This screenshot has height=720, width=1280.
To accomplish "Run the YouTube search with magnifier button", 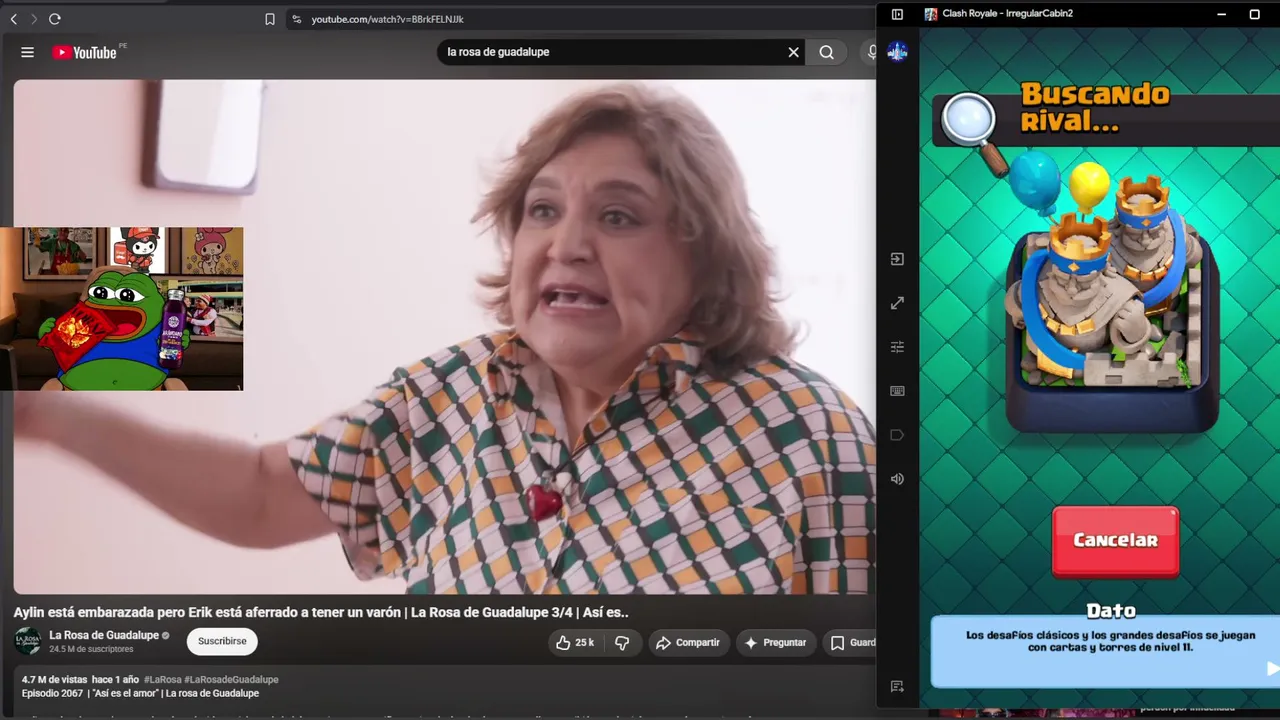I will pos(826,52).
